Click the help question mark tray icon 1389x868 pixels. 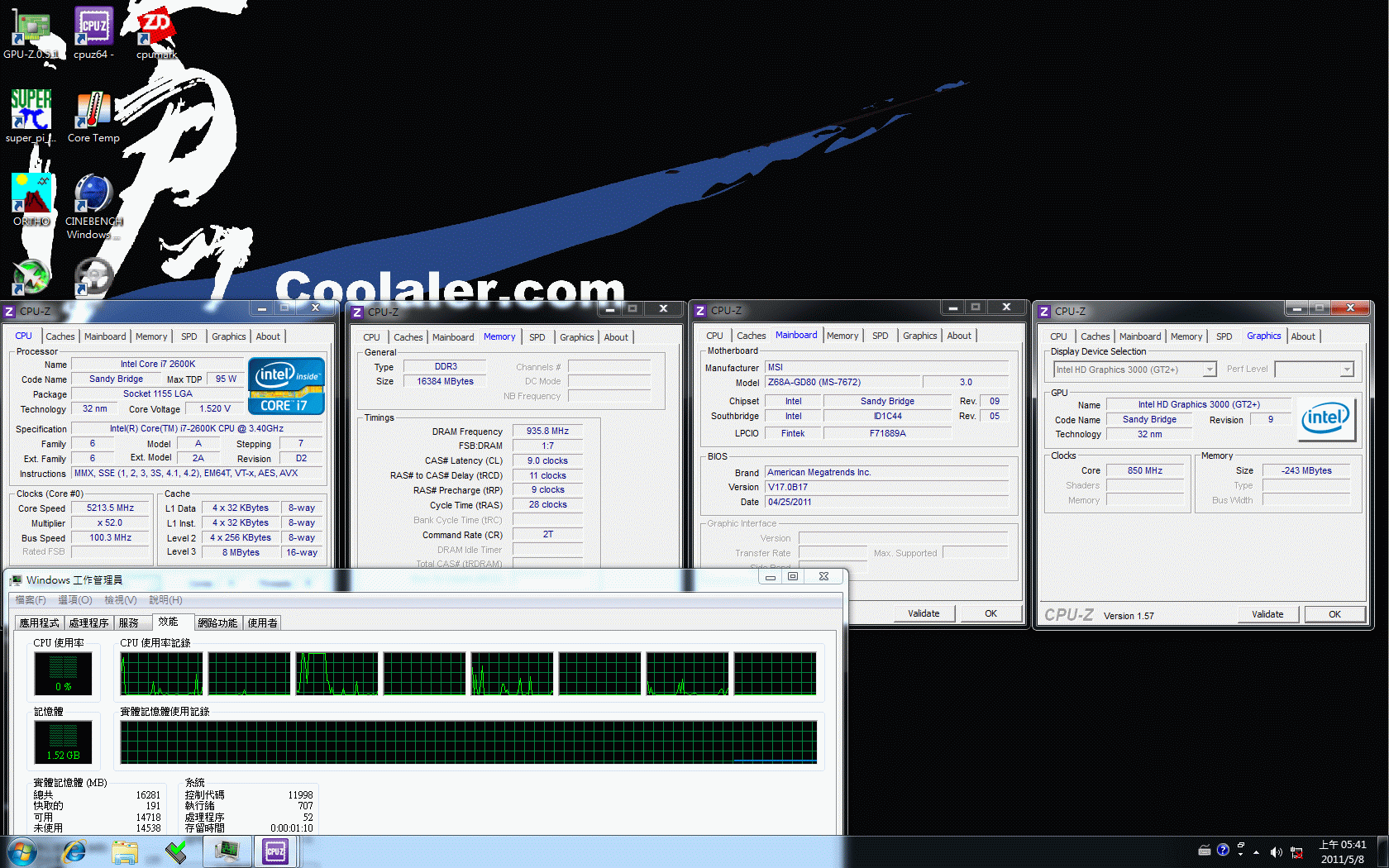pos(1223,850)
